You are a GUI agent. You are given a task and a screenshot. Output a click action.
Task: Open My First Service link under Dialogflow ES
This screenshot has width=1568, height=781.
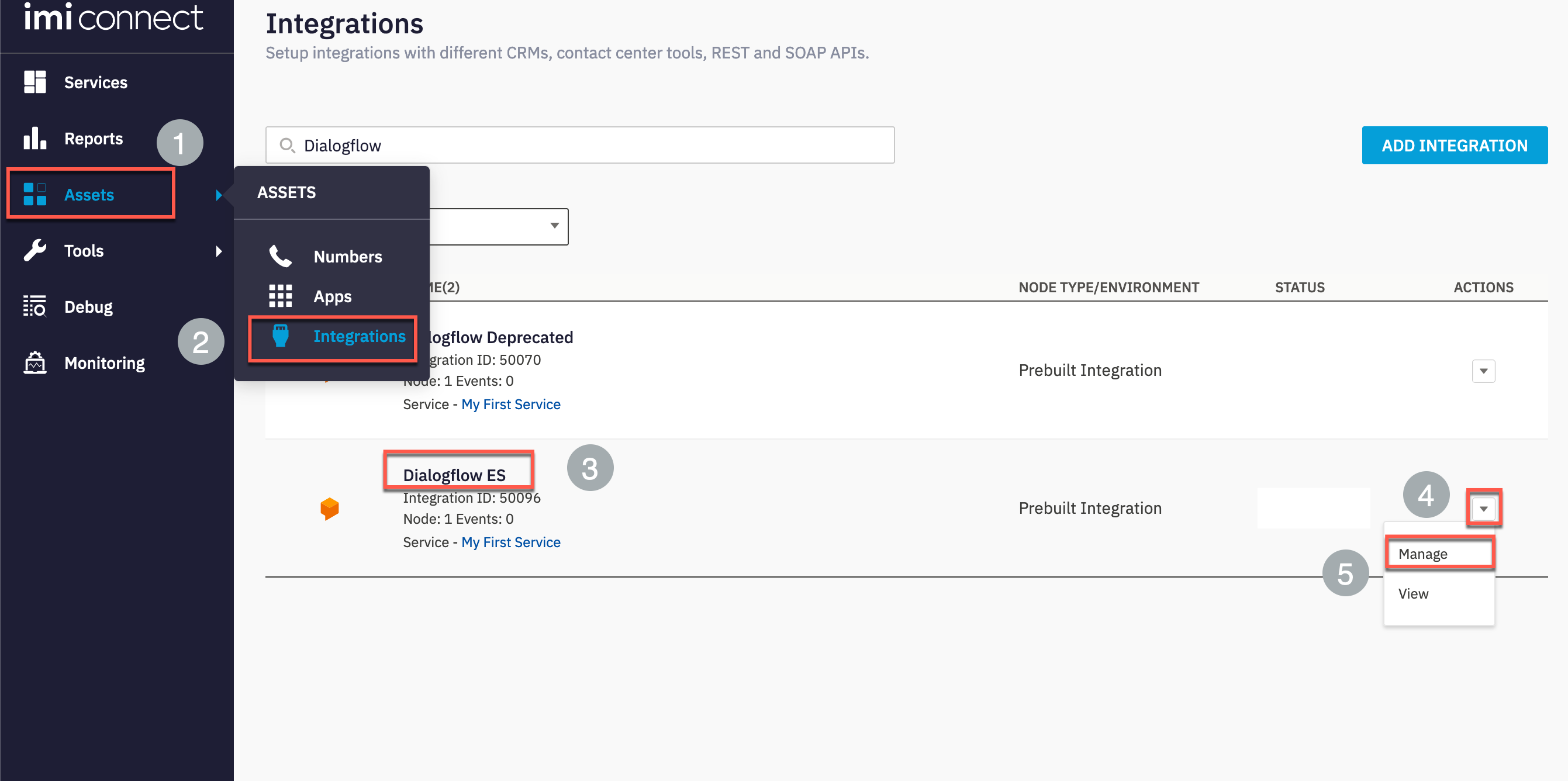pyautogui.click(x=510, y=542)
